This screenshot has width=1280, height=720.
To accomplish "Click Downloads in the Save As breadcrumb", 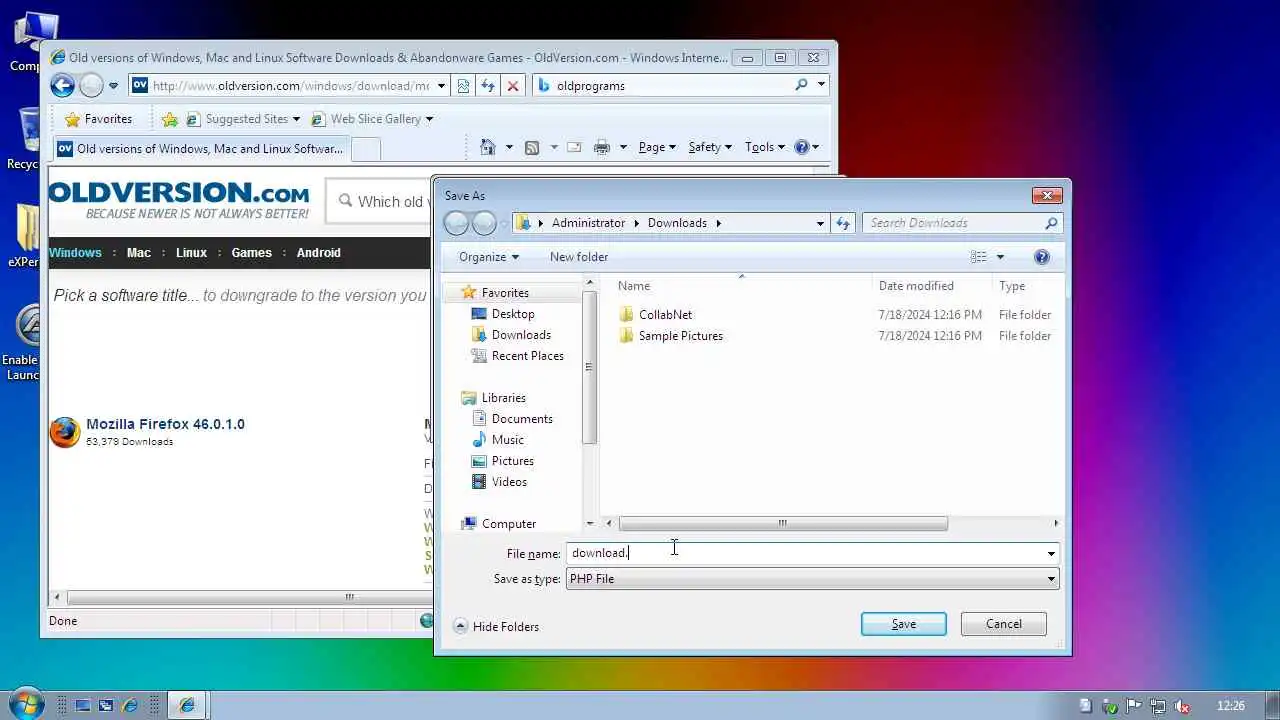I will click(677, 223).
